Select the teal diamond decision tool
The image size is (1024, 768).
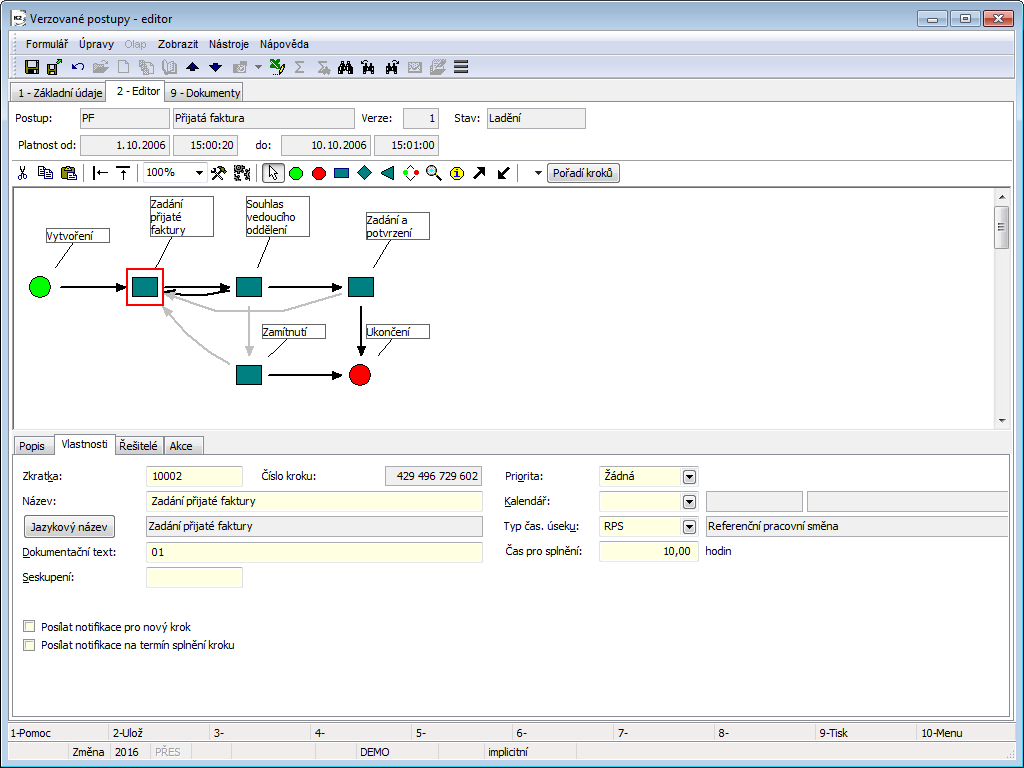click(x=364, y=173)
